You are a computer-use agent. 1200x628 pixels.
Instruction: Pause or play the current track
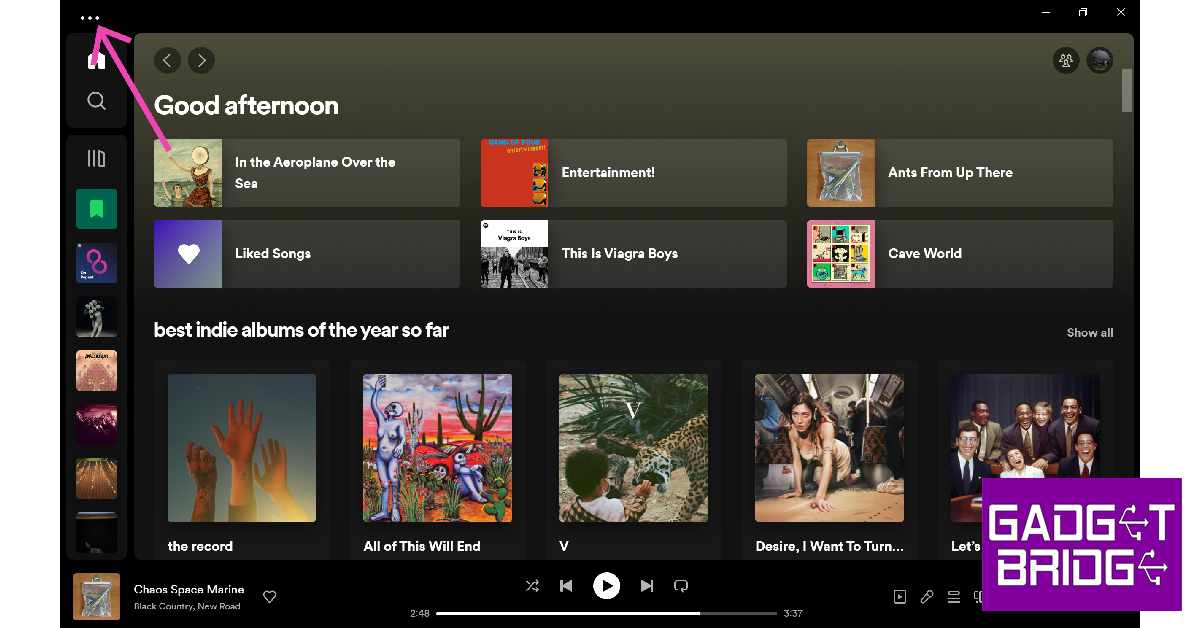click(606, 586)
